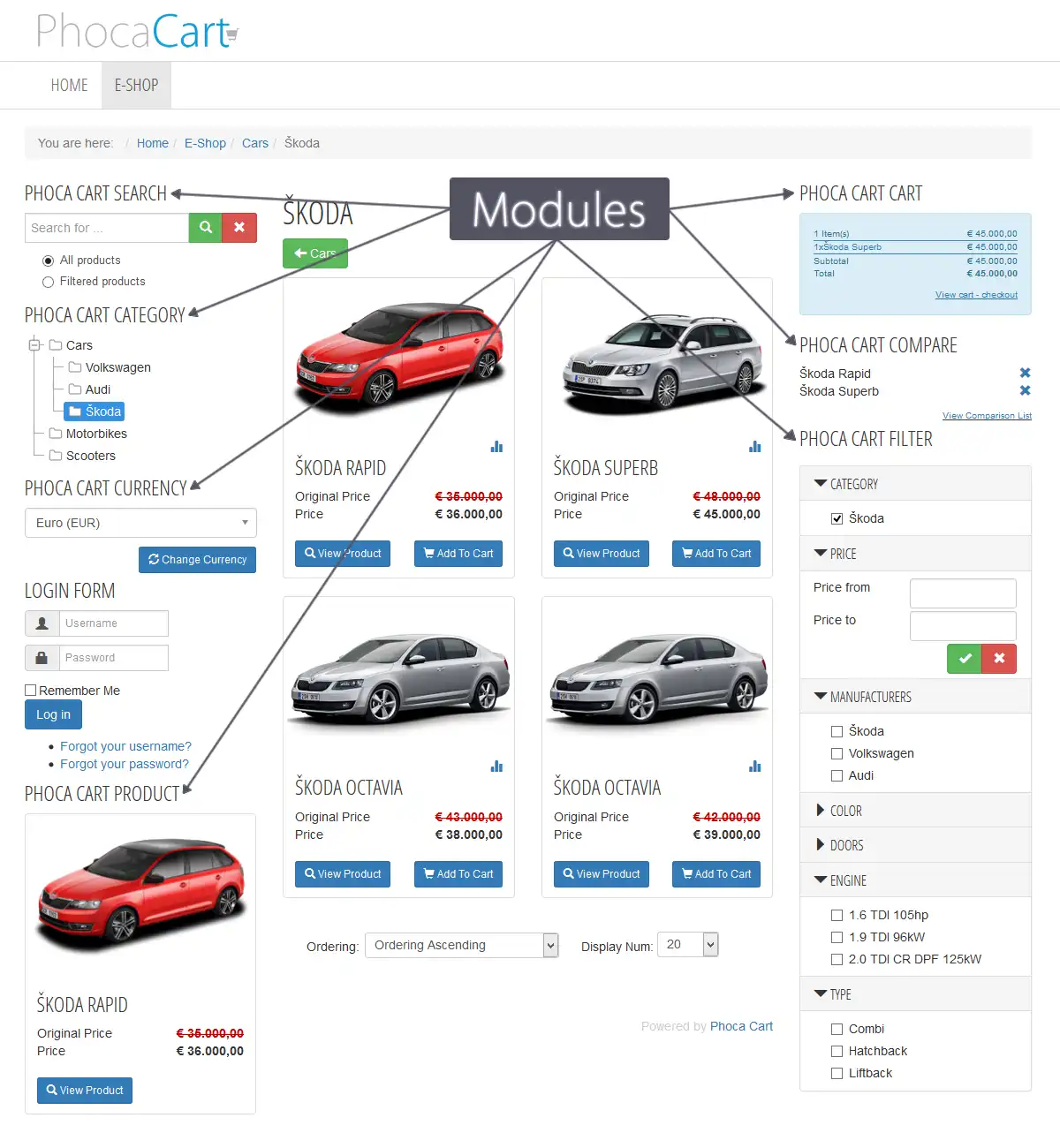Check Volkswagen manufacturer filter
1060x1148 pixels.
pyautogui.click(x=837, y=754)
